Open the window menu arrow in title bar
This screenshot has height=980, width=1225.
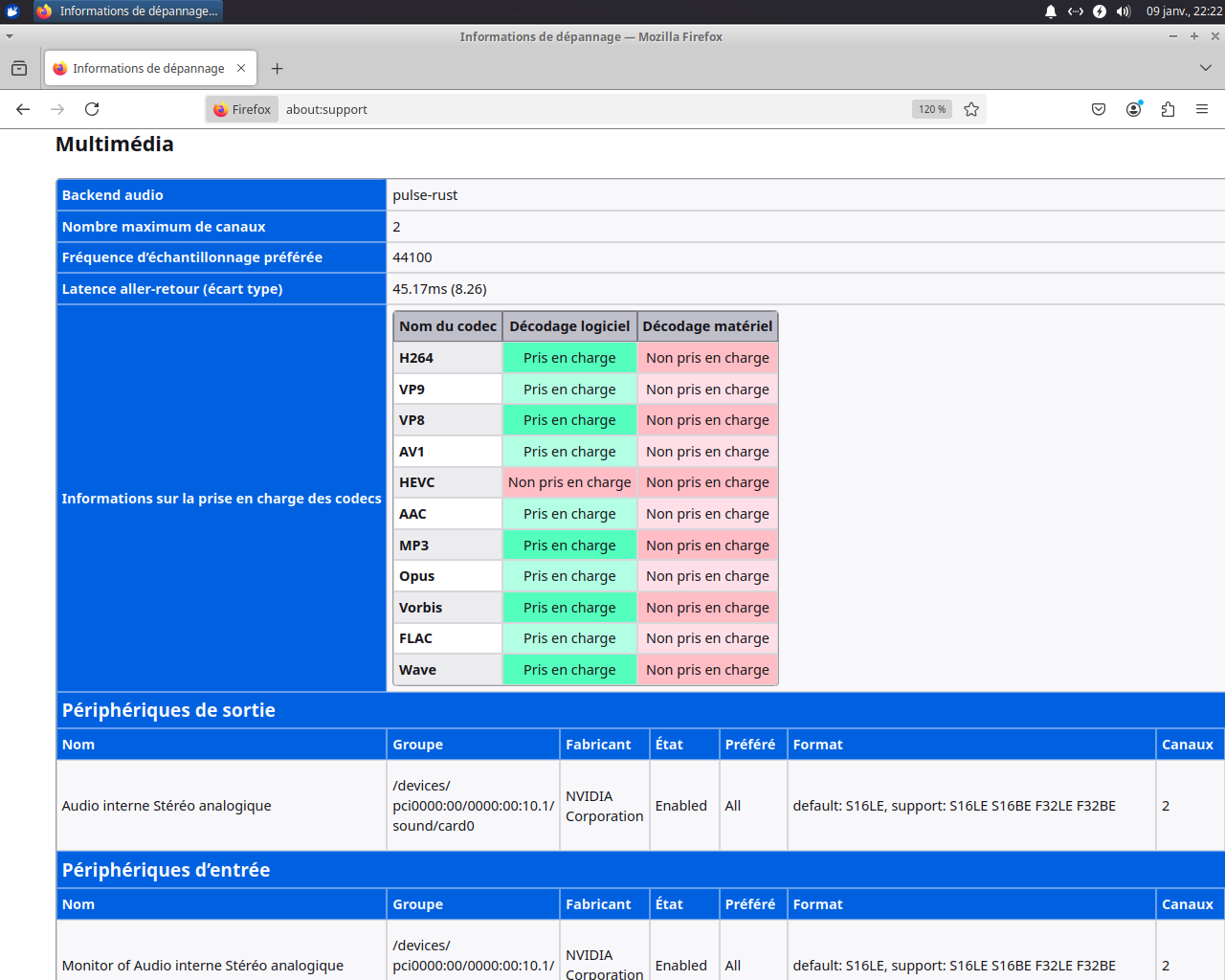tap(10, 36)
